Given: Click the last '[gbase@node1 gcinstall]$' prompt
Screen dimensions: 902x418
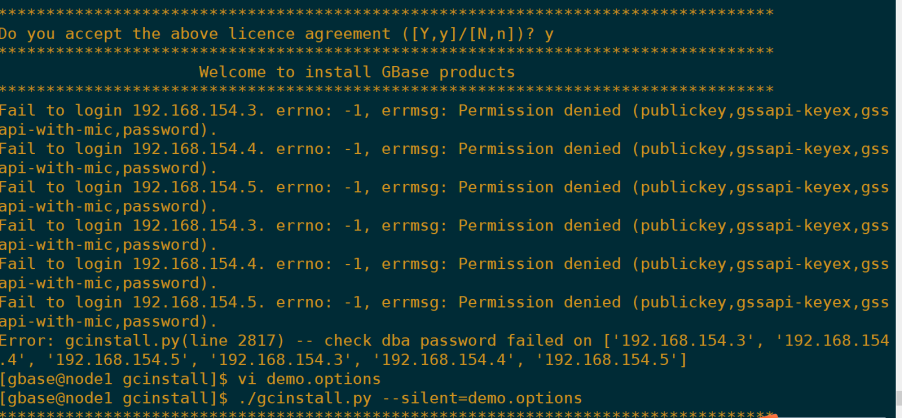Looking at the screenshot, I should (x=114, y=398).
